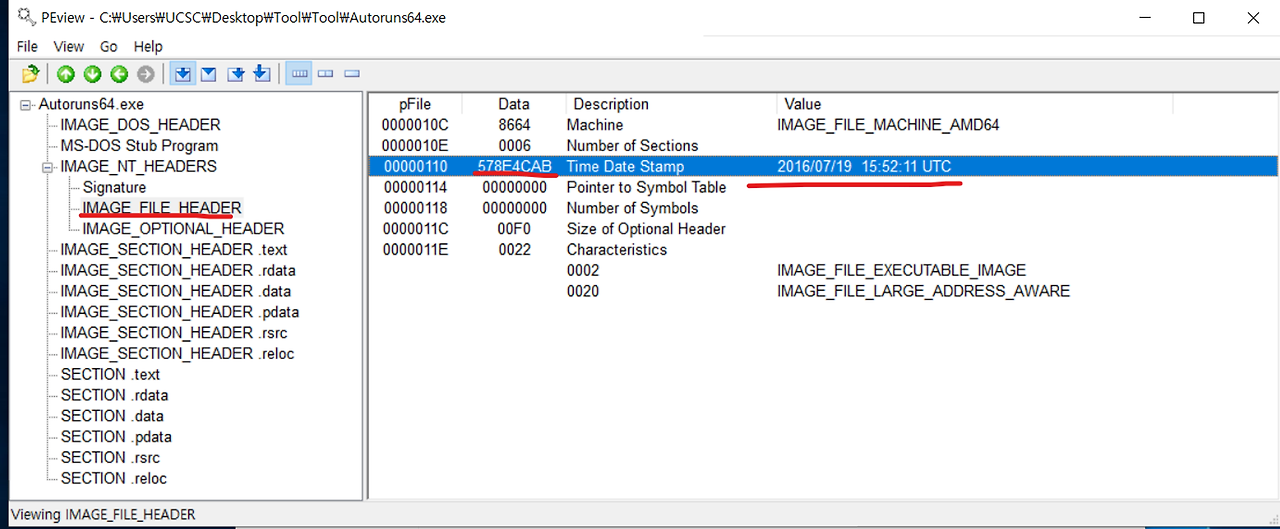This screenshot has width=1280, height=529.
Task: Select the Machine row
Action: click(x=824, y=125)
